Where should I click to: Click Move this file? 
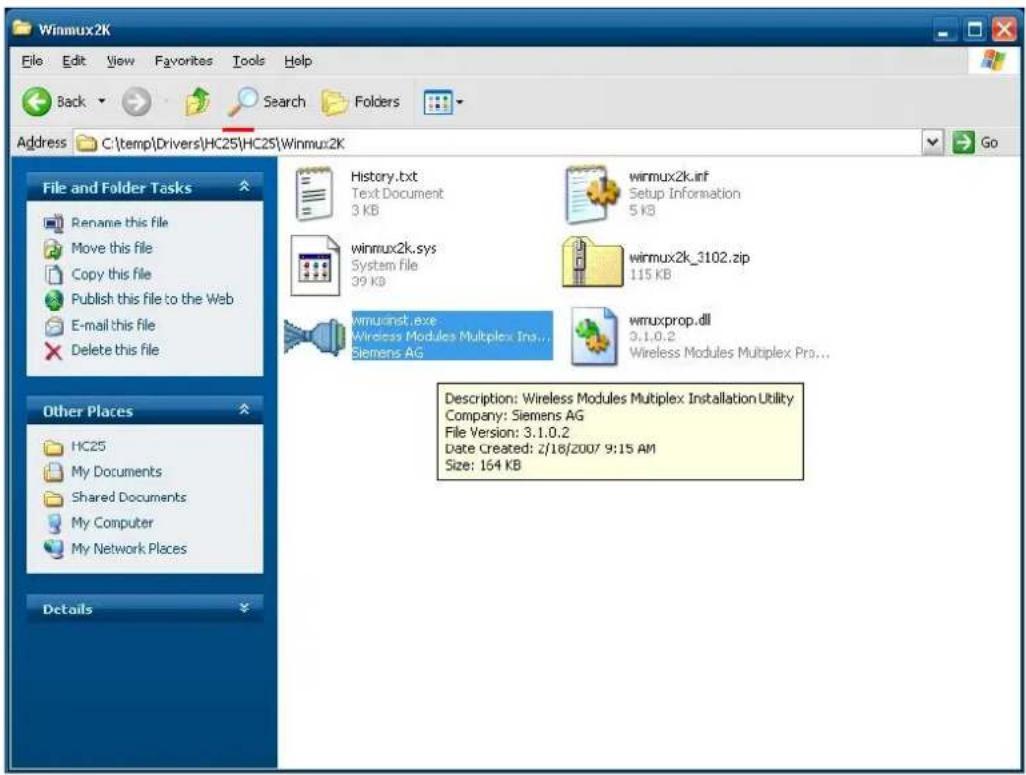pyautogui.click(x=112, y=248)
